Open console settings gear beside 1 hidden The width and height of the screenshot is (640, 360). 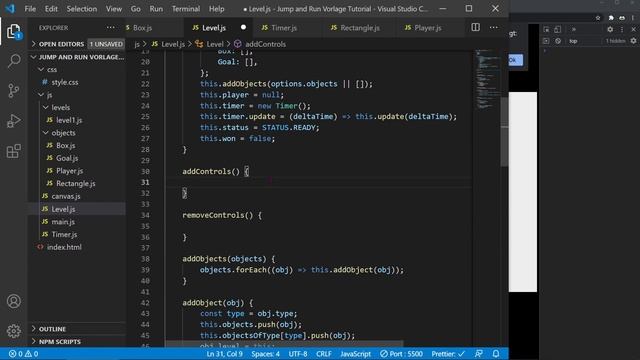(x=633, y=41)
